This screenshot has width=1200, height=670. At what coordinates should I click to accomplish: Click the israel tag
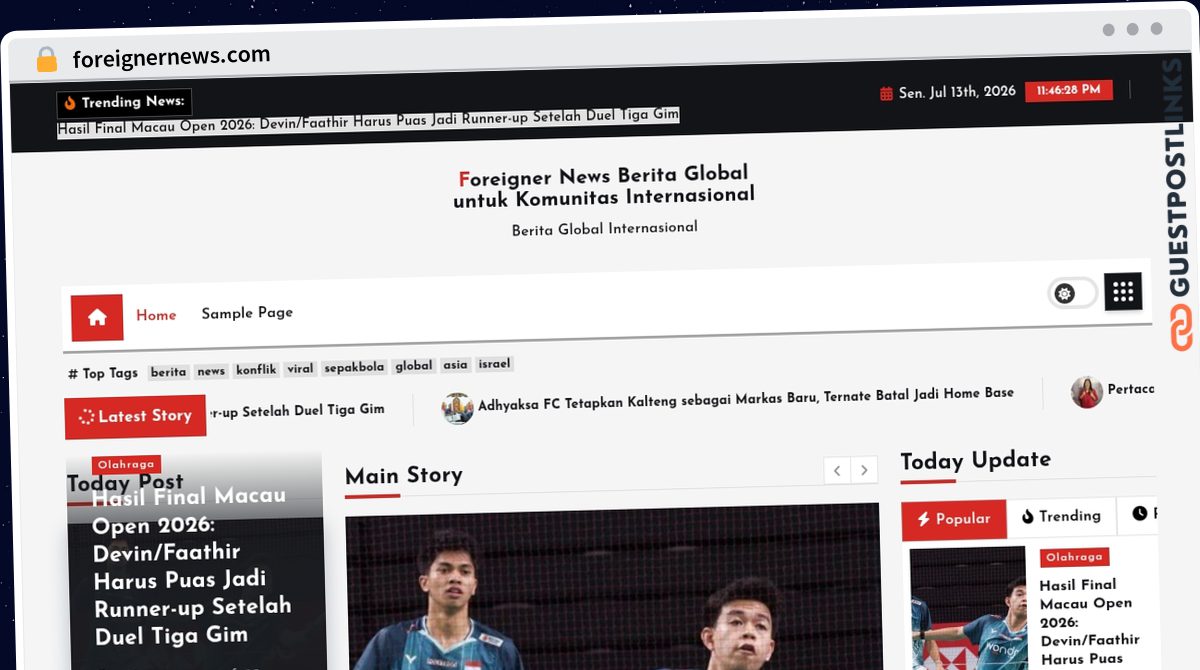(494, 364)
